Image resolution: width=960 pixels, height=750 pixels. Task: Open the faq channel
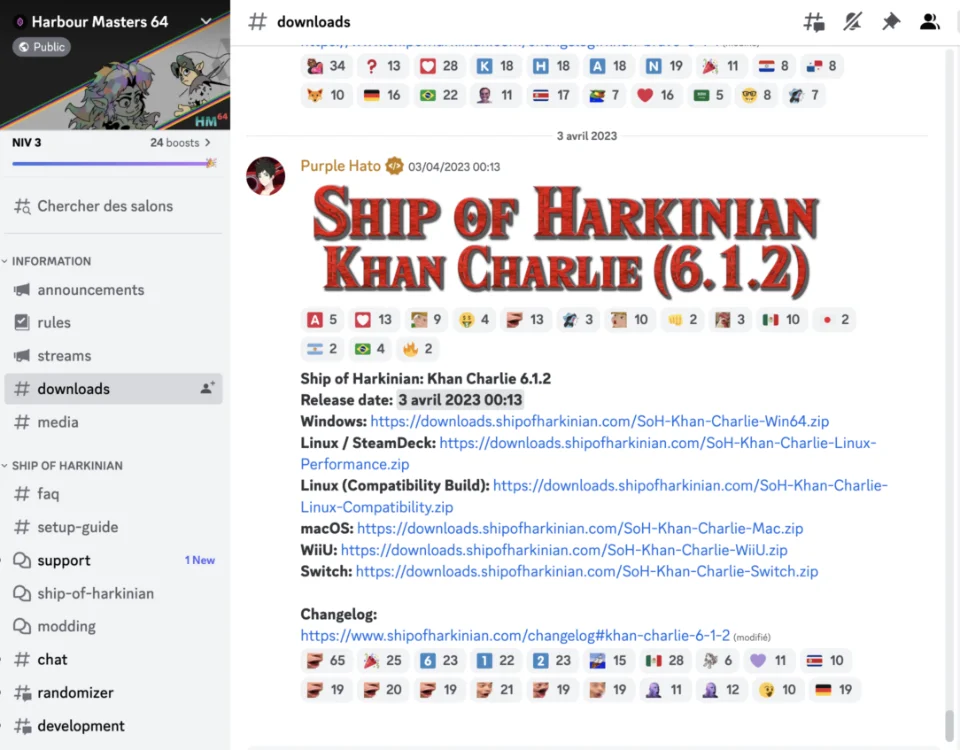pyautogui.click(x=113, y=493)
